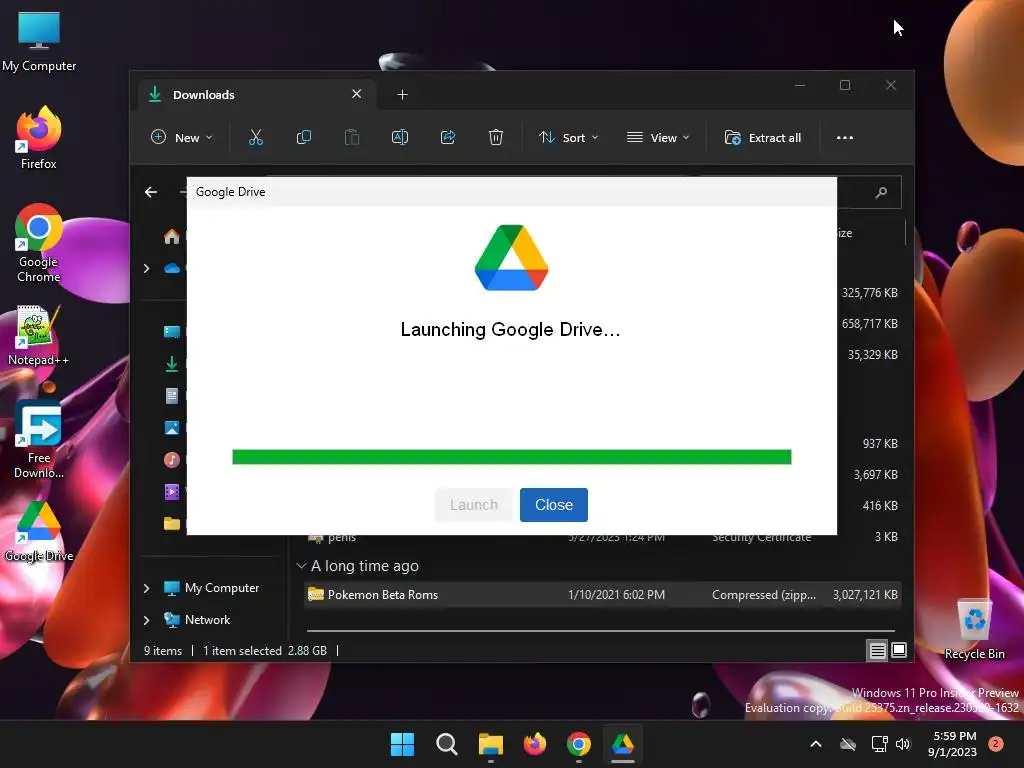The height and width of the screenshot is (768, 1024).
Task: Open taskbar Search
Action: tap(447, 744)
